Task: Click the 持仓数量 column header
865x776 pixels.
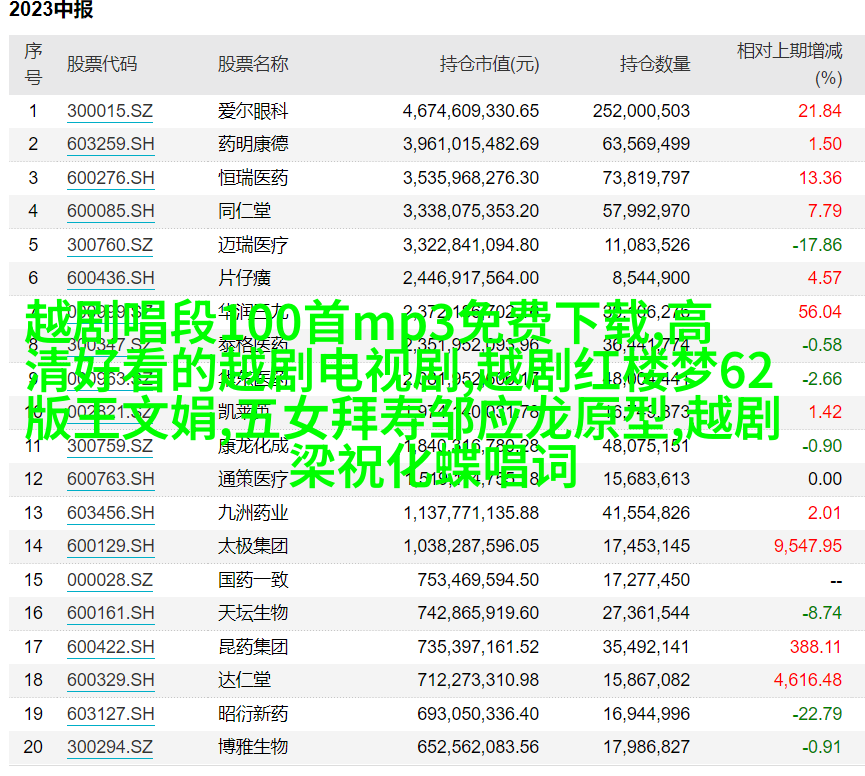Action: [655, 65]
